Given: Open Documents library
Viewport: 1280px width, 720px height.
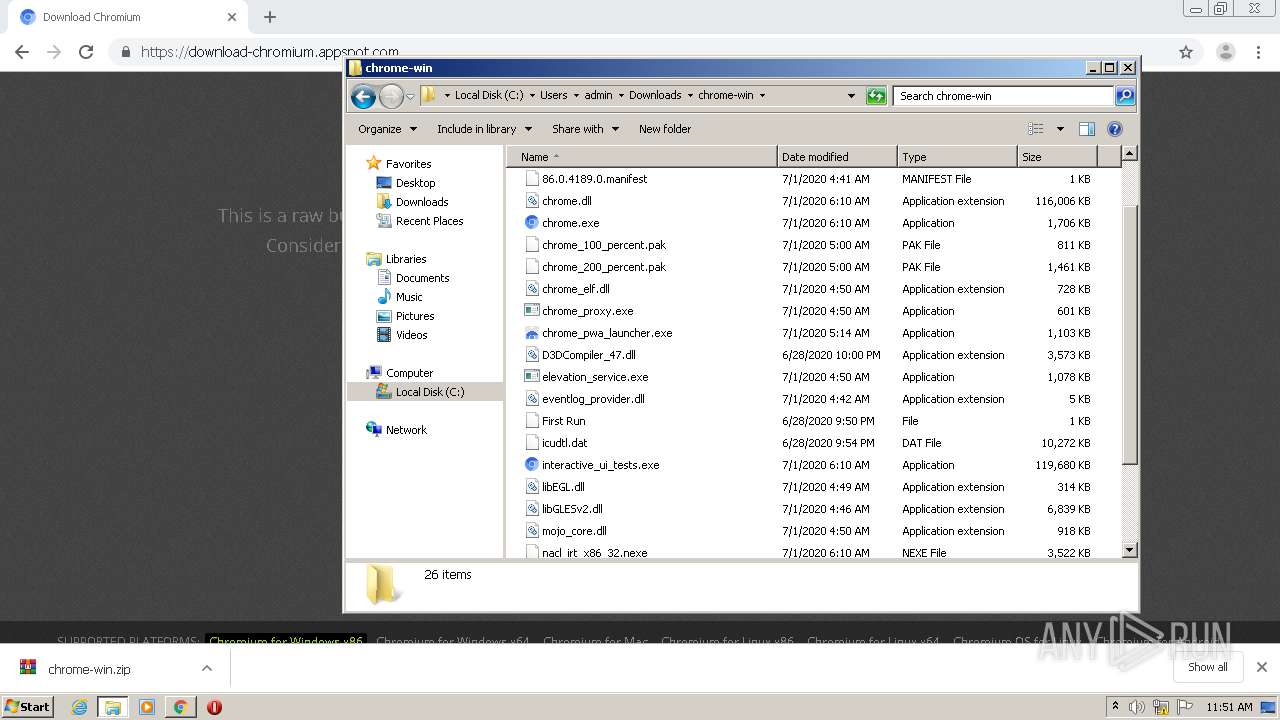Looking at the screenshot, I should pos(422,278).
